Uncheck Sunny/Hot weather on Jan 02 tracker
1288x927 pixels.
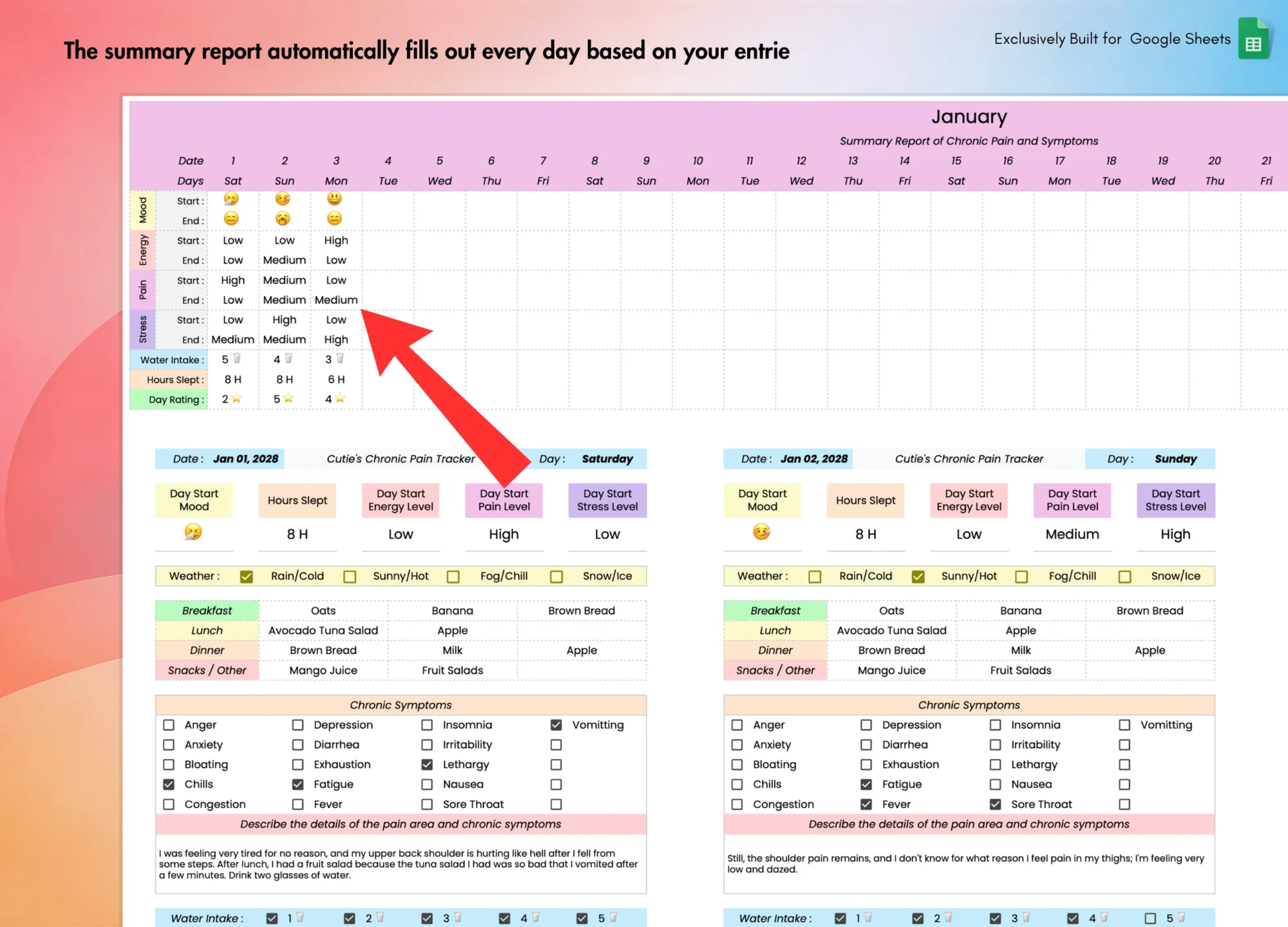click(x=918, y=577)
